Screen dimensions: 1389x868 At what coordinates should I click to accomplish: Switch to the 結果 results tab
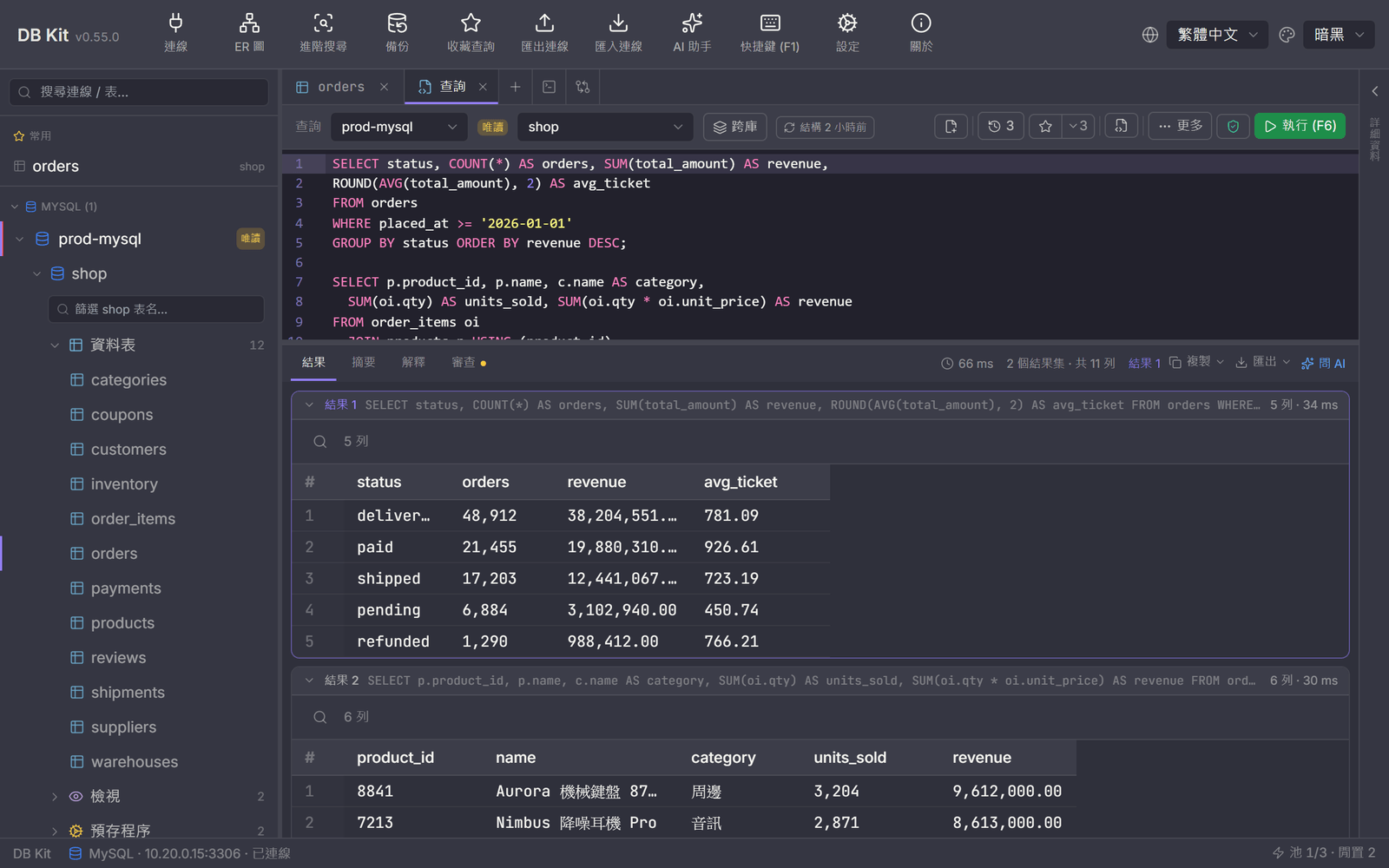(313, 363)
